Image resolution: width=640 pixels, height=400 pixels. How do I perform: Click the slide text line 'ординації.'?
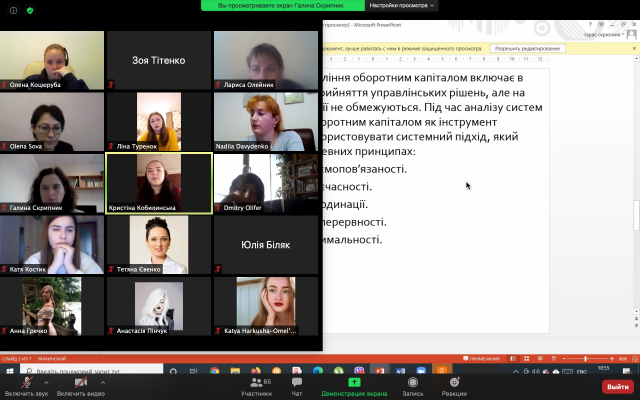[345, 204]
